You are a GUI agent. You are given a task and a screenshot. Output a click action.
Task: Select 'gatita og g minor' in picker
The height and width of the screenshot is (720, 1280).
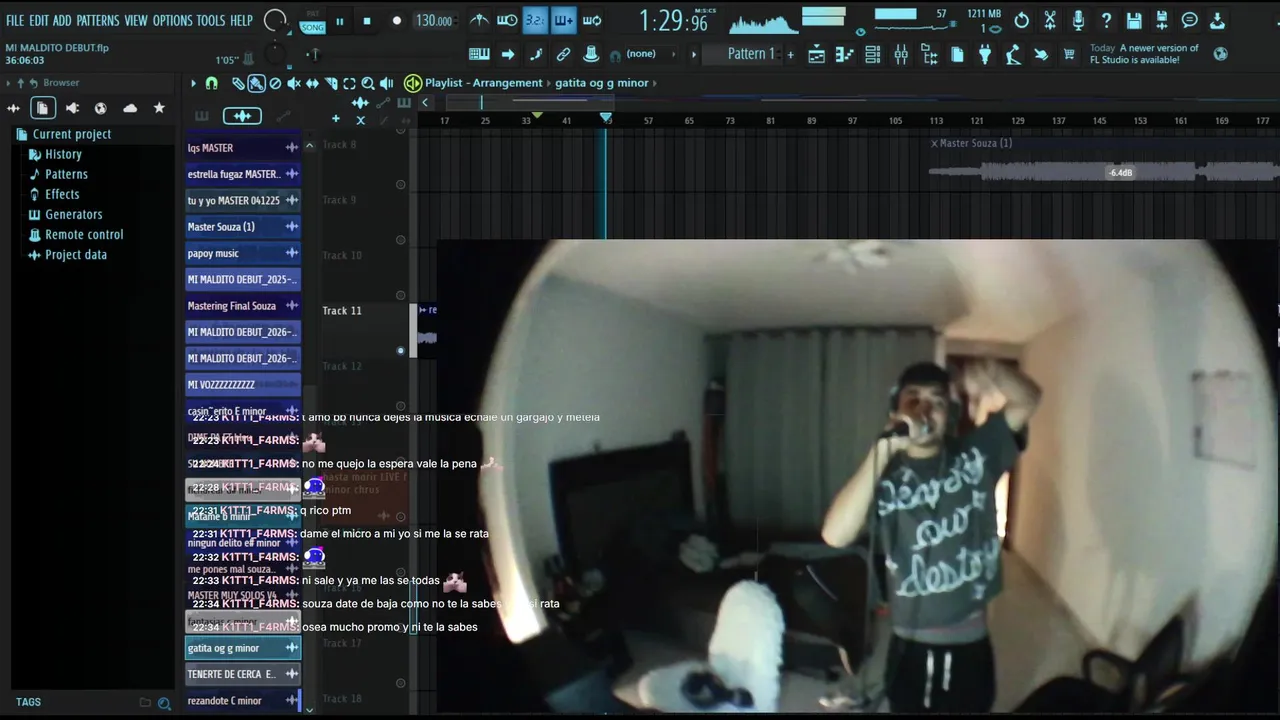242,648
